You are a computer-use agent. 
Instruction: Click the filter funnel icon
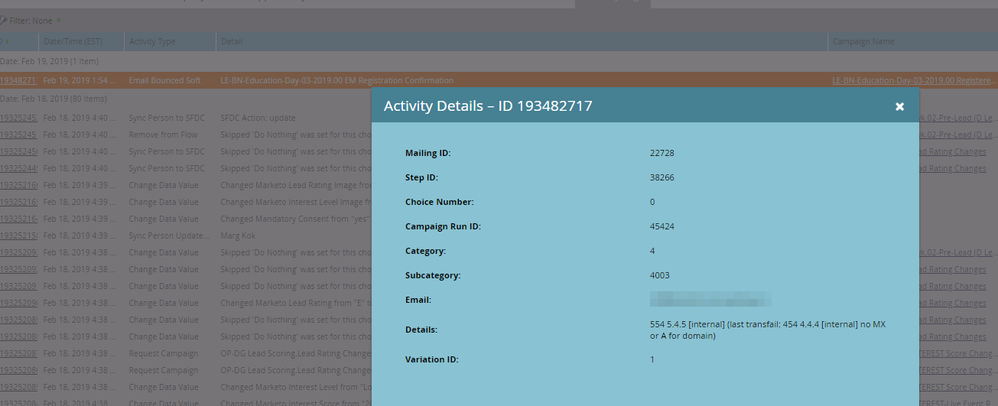click(3, 20)
